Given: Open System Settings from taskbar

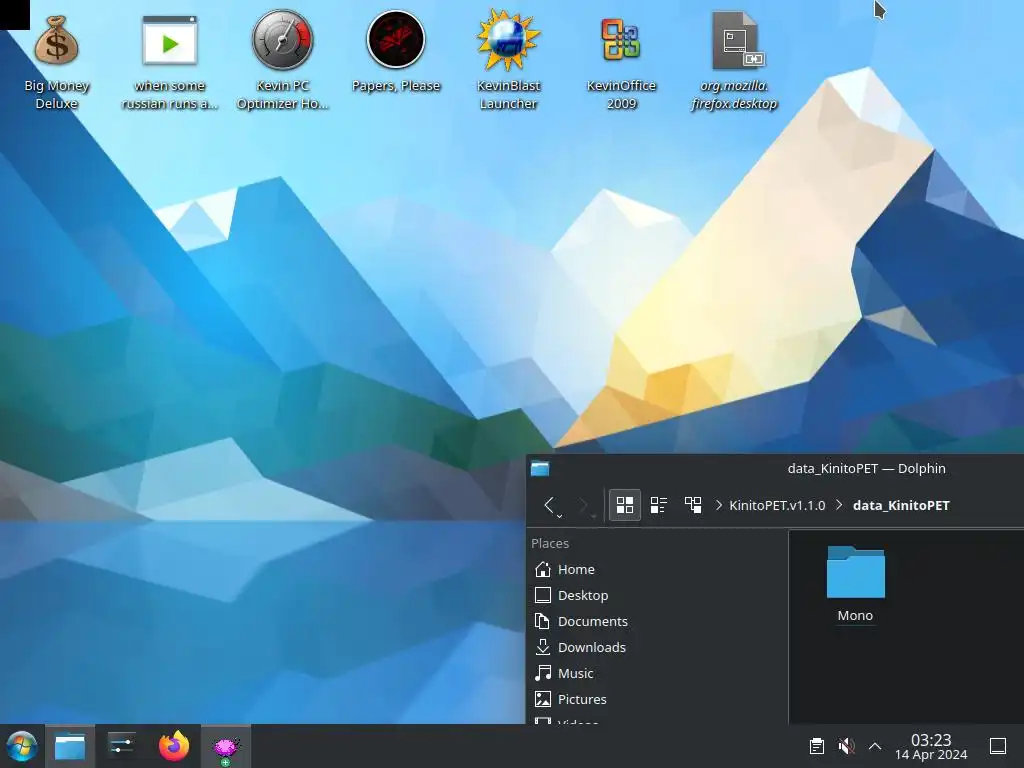Looking at the screenshot, I should pyautogui.click(x=122, y=746).
